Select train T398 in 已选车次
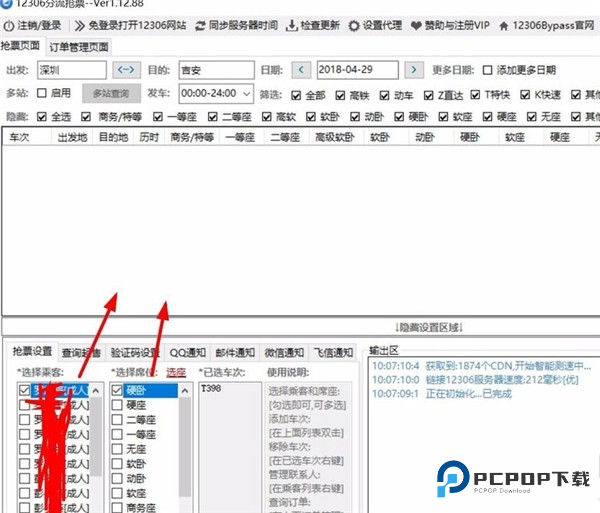600x513 pixels. 211,389
